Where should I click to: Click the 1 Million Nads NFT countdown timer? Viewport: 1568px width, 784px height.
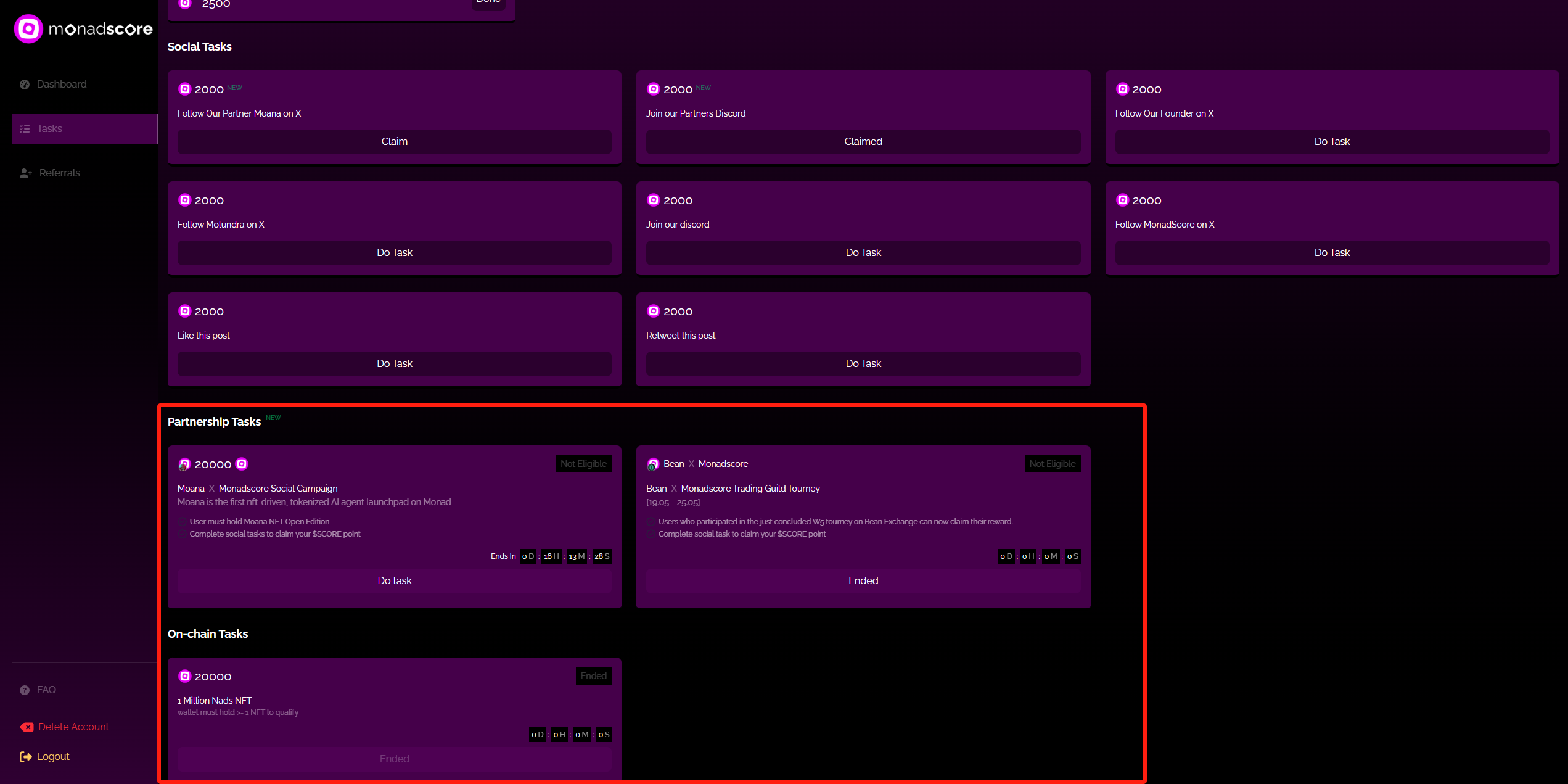click(x=570, y=735)
